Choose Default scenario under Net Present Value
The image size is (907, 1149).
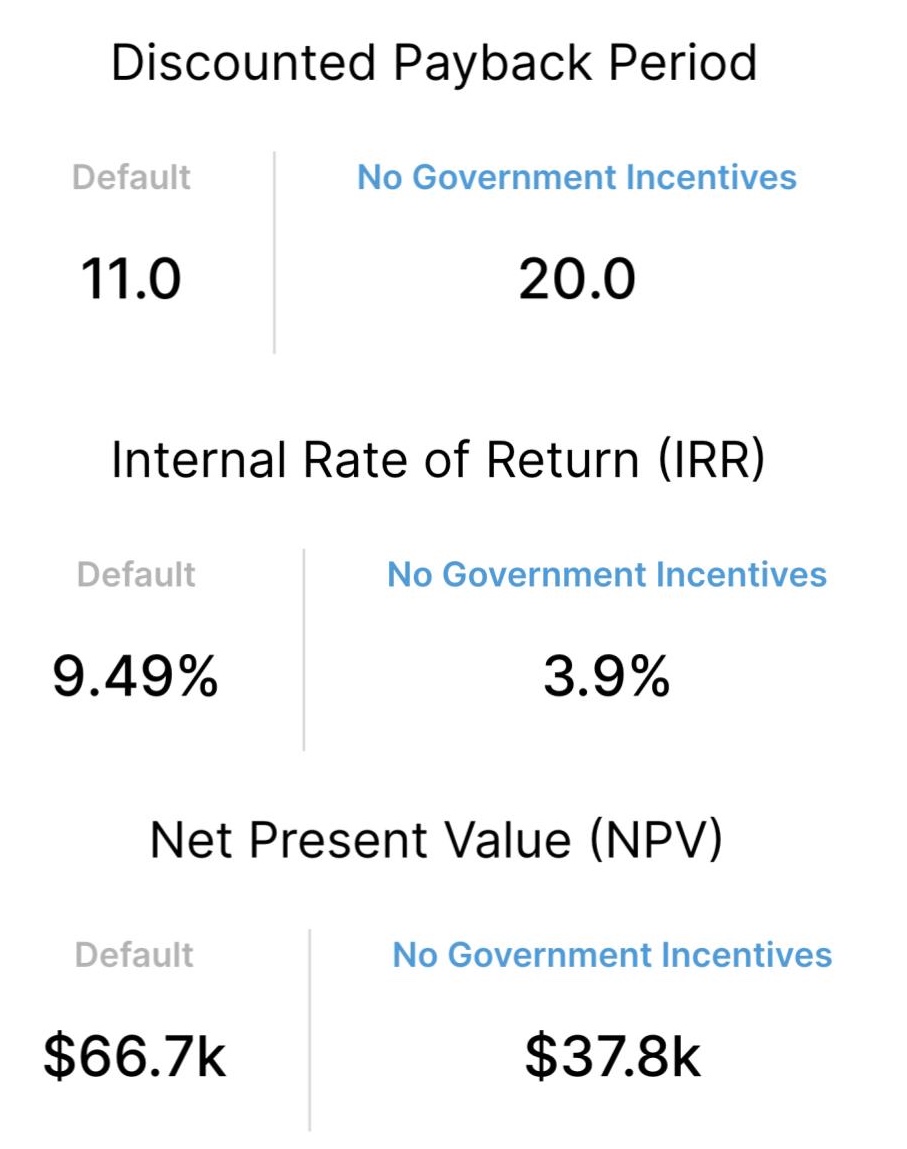pyautogui.click(x=134, y=955)
